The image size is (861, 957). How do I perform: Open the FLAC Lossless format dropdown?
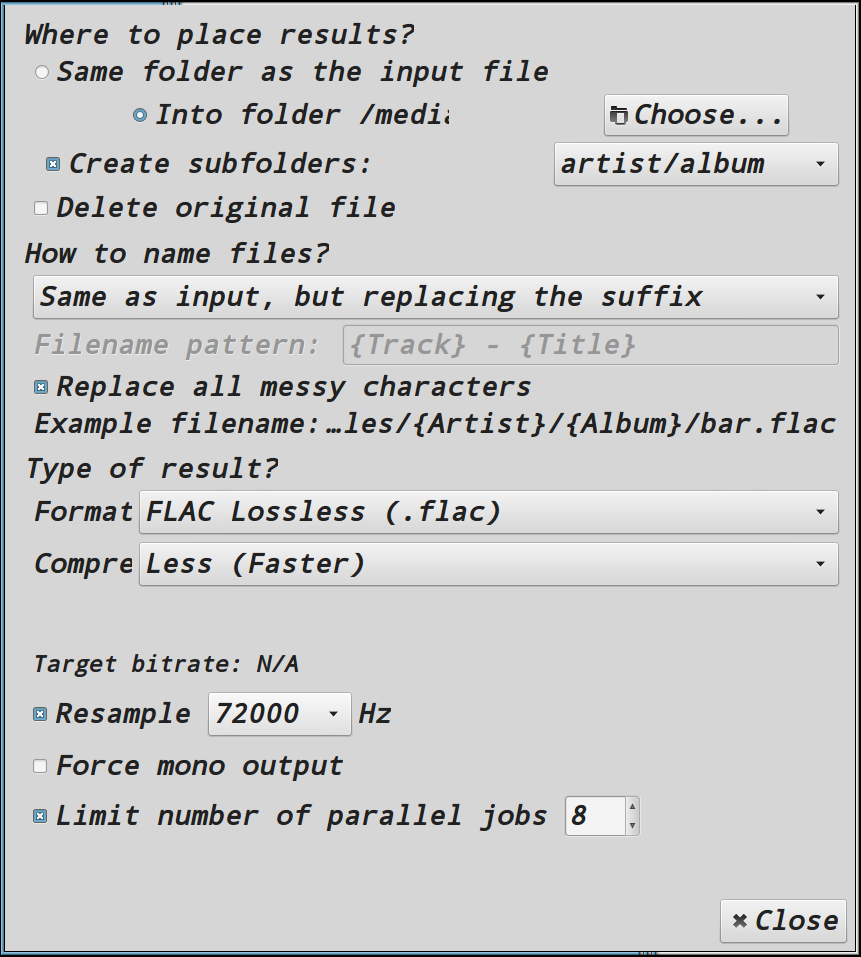(489, 512)
